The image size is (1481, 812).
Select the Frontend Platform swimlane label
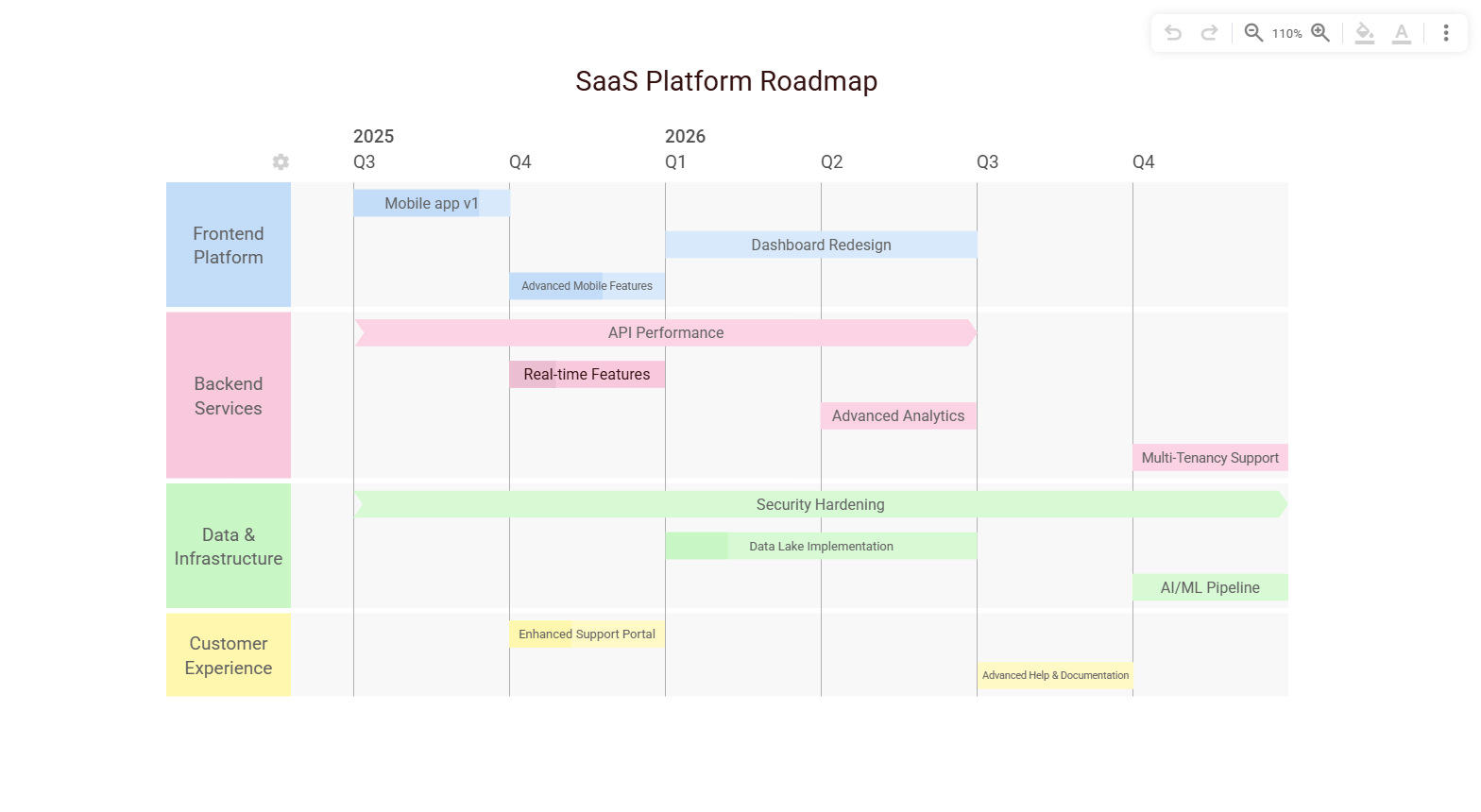pyautogui.click(x=229, y=245)
